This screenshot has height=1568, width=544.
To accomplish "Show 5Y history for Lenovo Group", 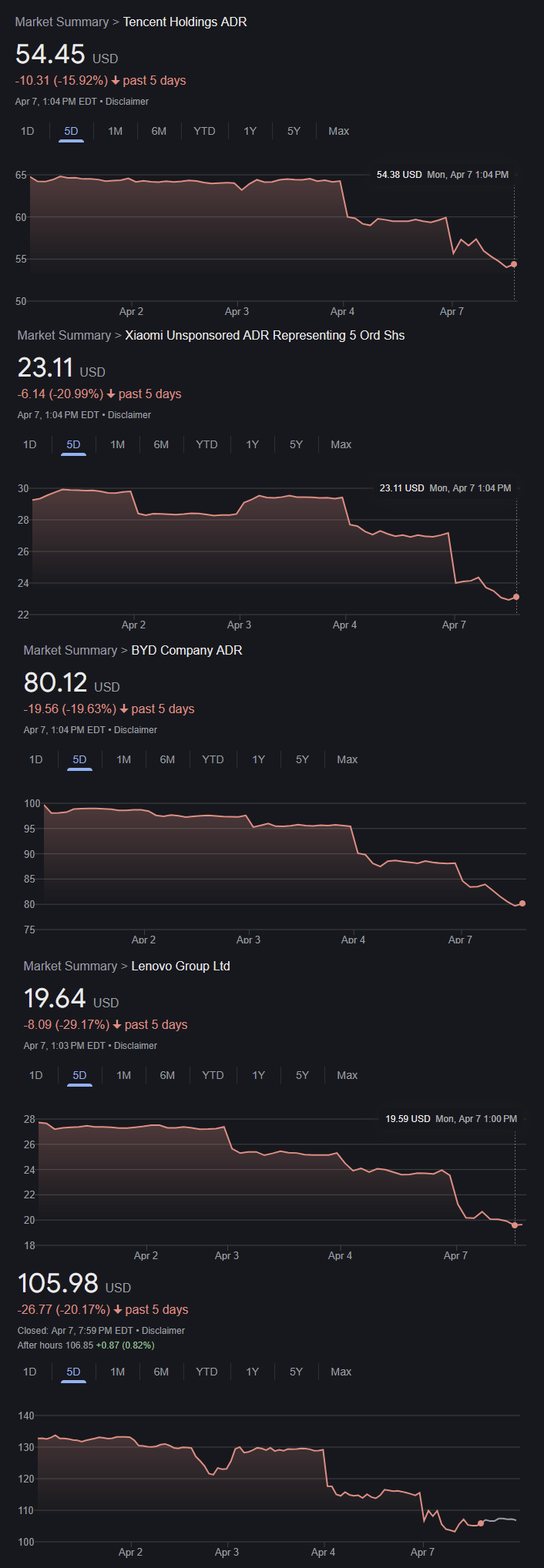I will 302,1075.
